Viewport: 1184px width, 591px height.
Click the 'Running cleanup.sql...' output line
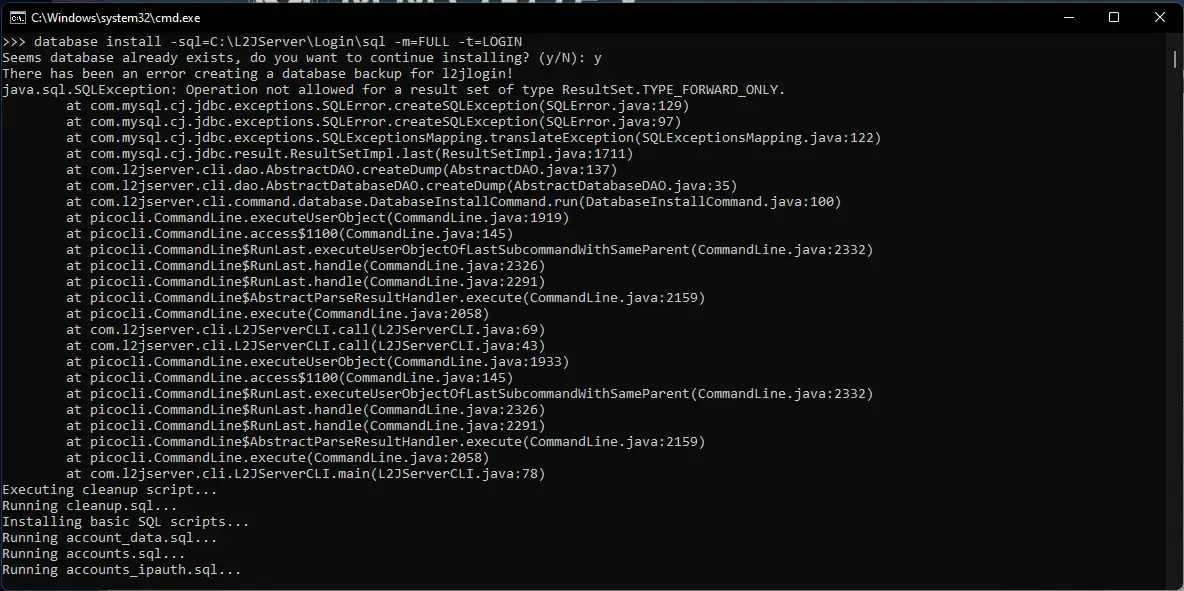(x=90, y=506)
